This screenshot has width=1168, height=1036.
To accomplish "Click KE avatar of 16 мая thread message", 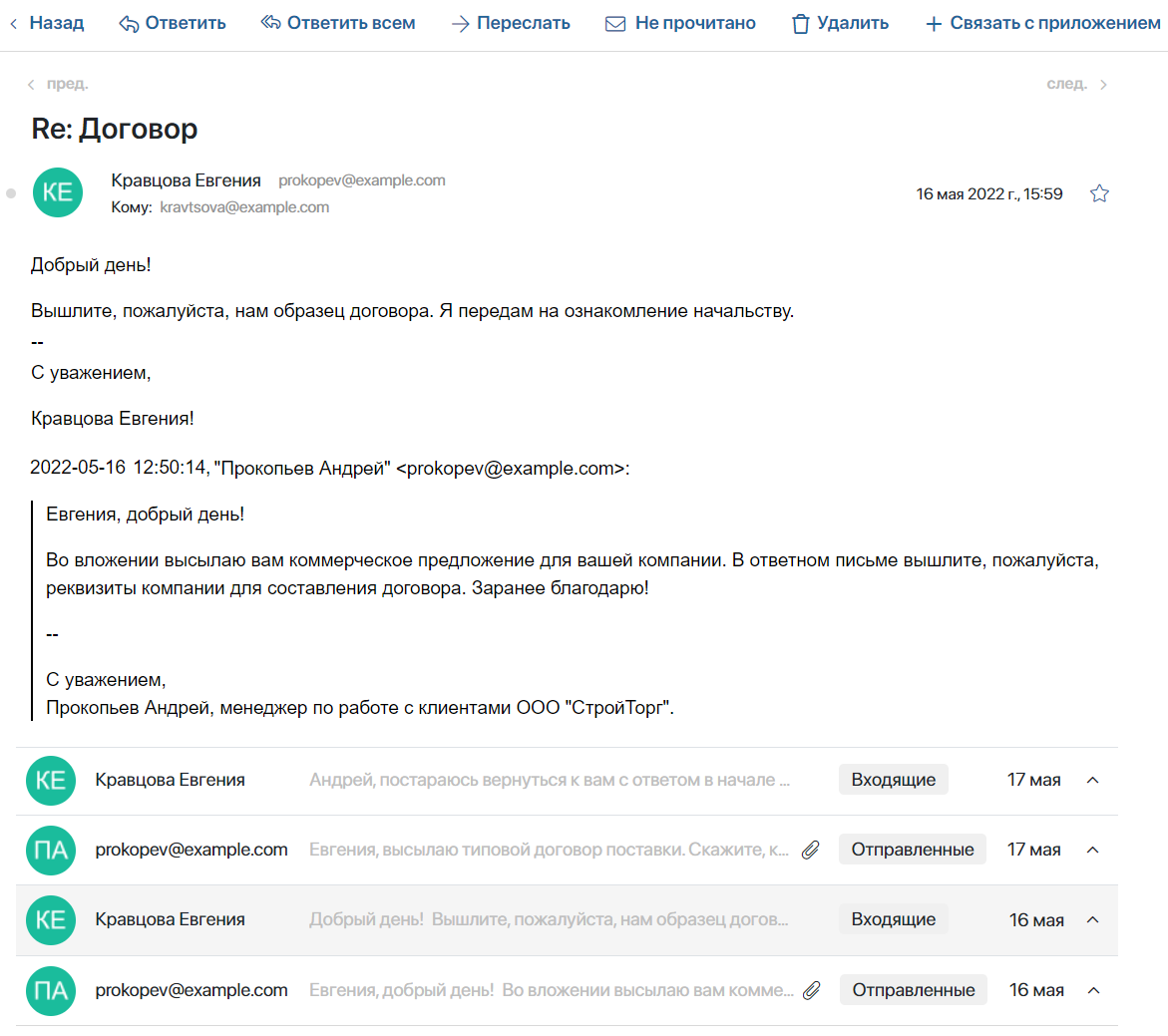I will (x=51, y=919).
